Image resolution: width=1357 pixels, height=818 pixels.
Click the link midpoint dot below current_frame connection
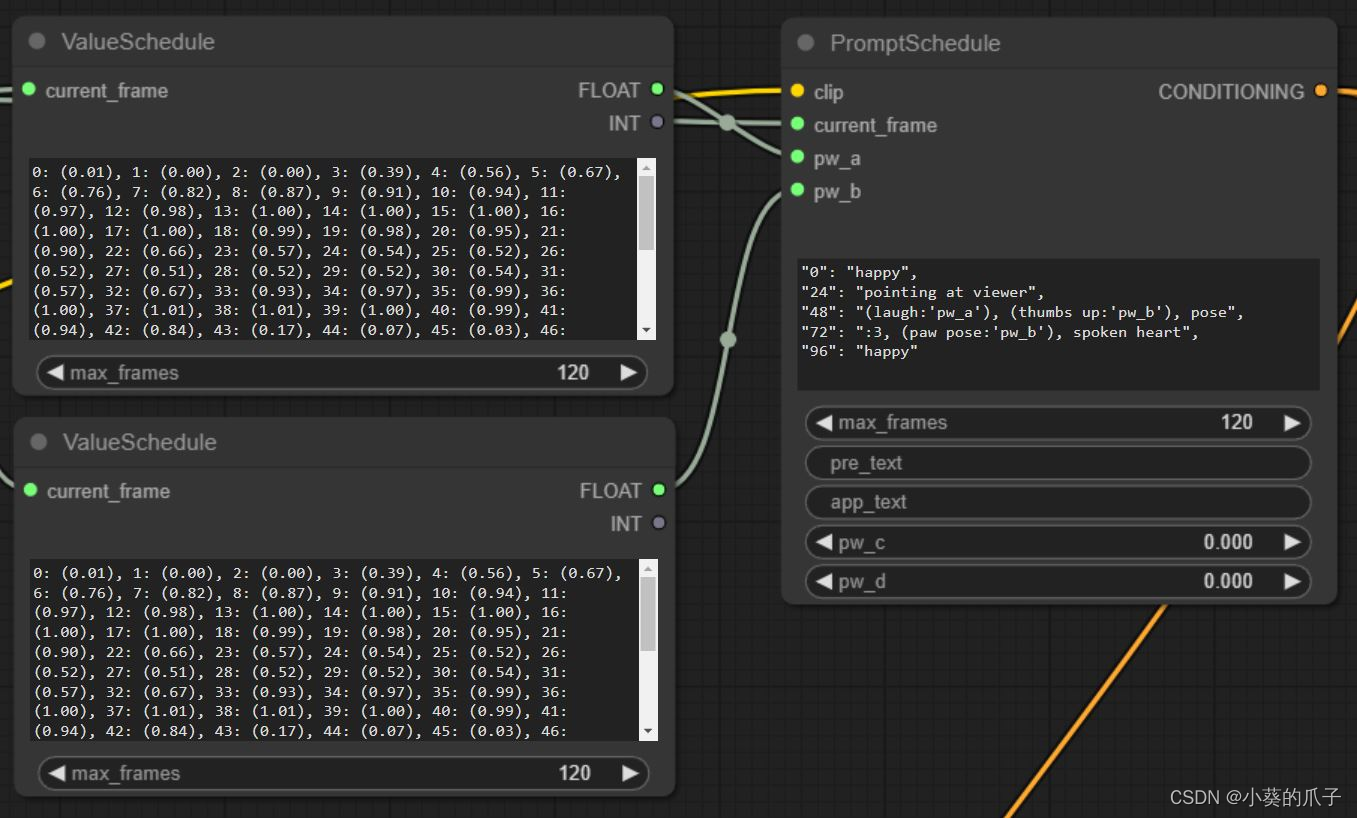coord(727,123)
